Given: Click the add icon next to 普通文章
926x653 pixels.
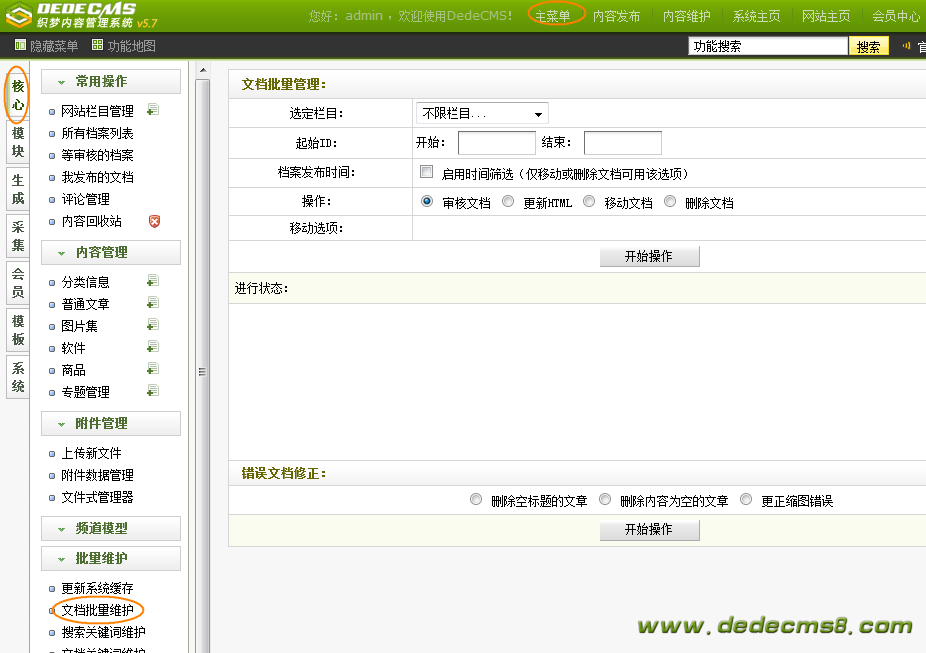Looking at the screenshot, I should tap(153, 303).
